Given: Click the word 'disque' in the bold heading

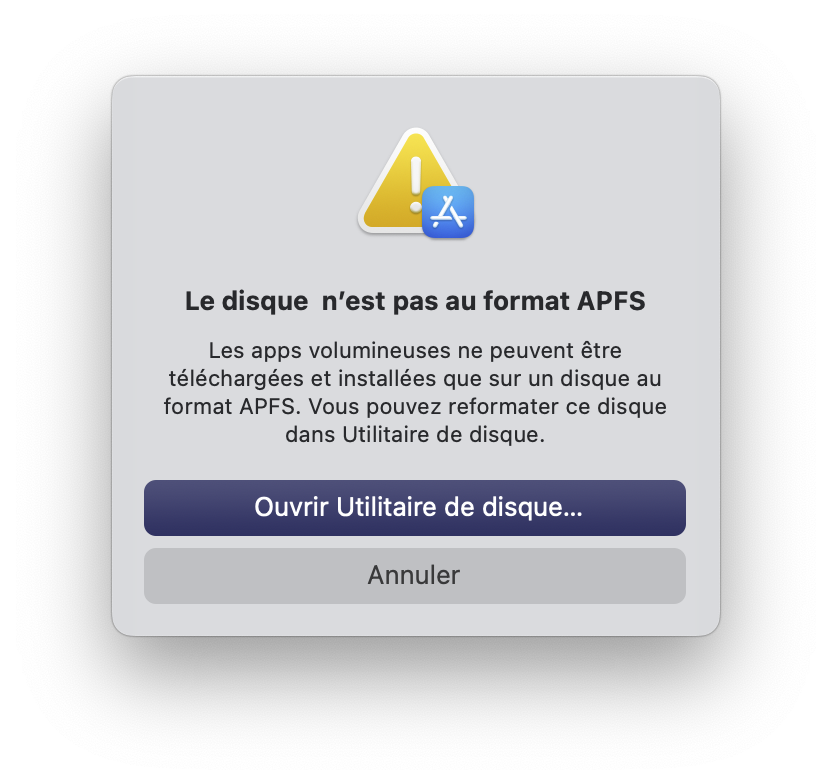Looking at the screenshot, I should pos(265,302).
